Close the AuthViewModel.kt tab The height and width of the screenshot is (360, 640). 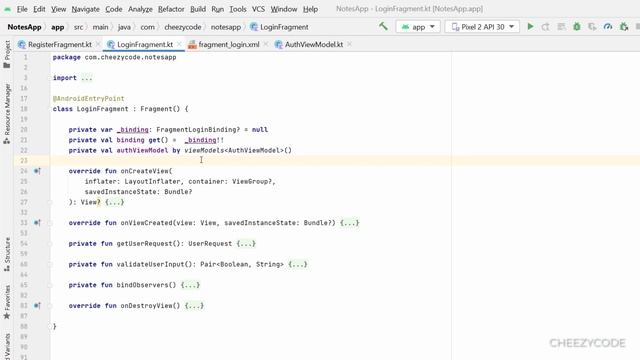pyautogui.click(x=349, y=44)
